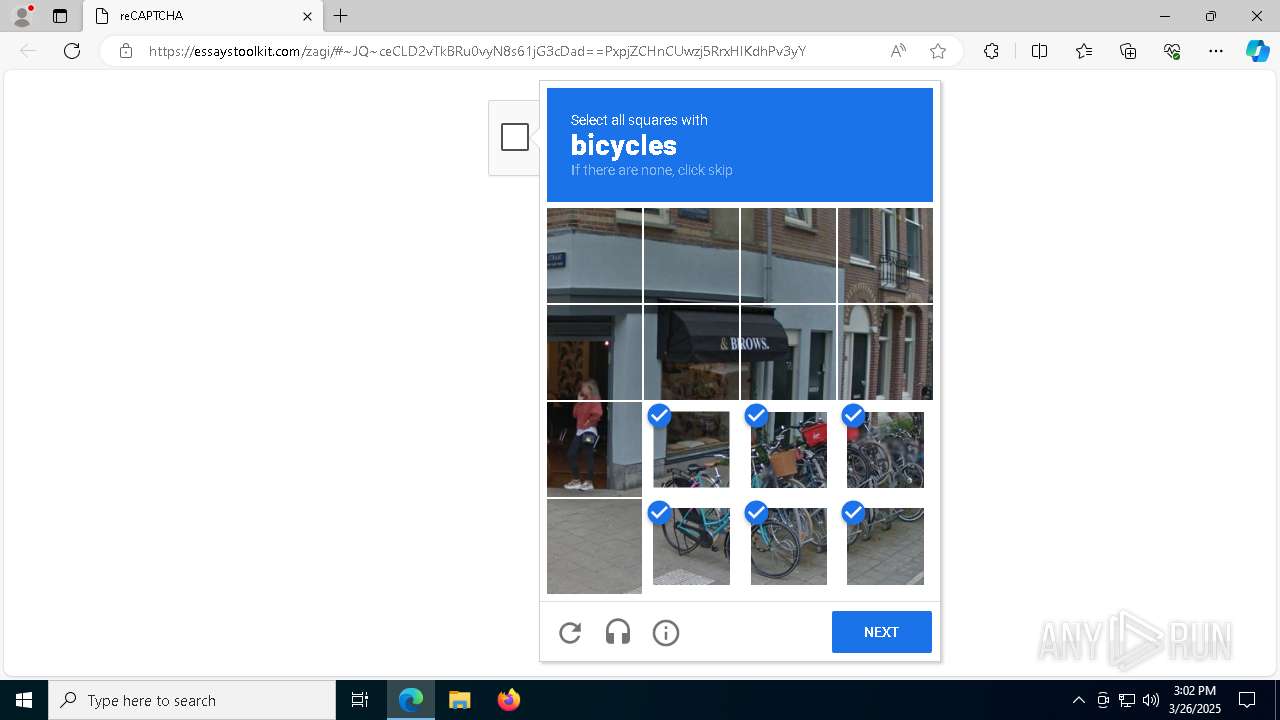Open Collections panel
Image resolution: width=1280 pixels, height=720 pixels.
[1128, 51]
